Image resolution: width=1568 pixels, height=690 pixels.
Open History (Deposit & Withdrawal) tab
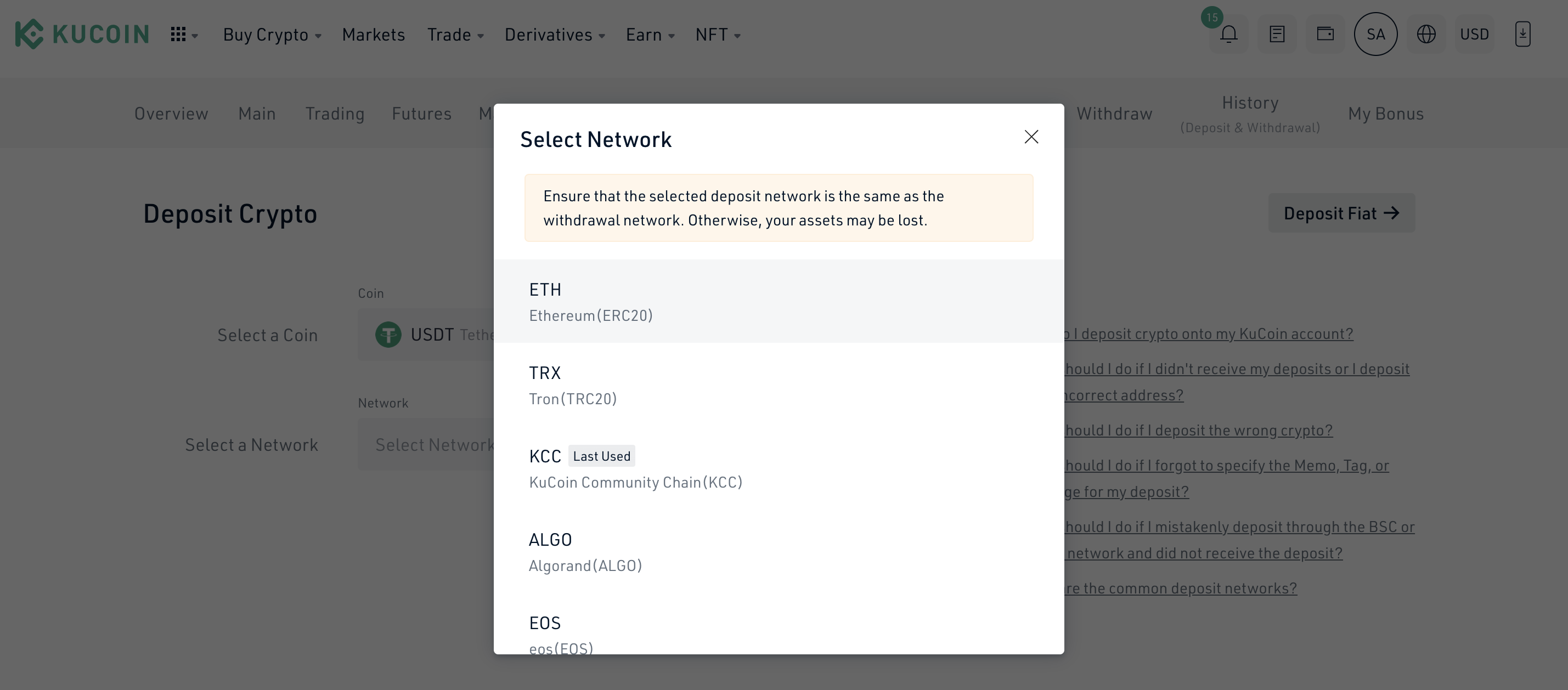click(x=1250, y=114)
